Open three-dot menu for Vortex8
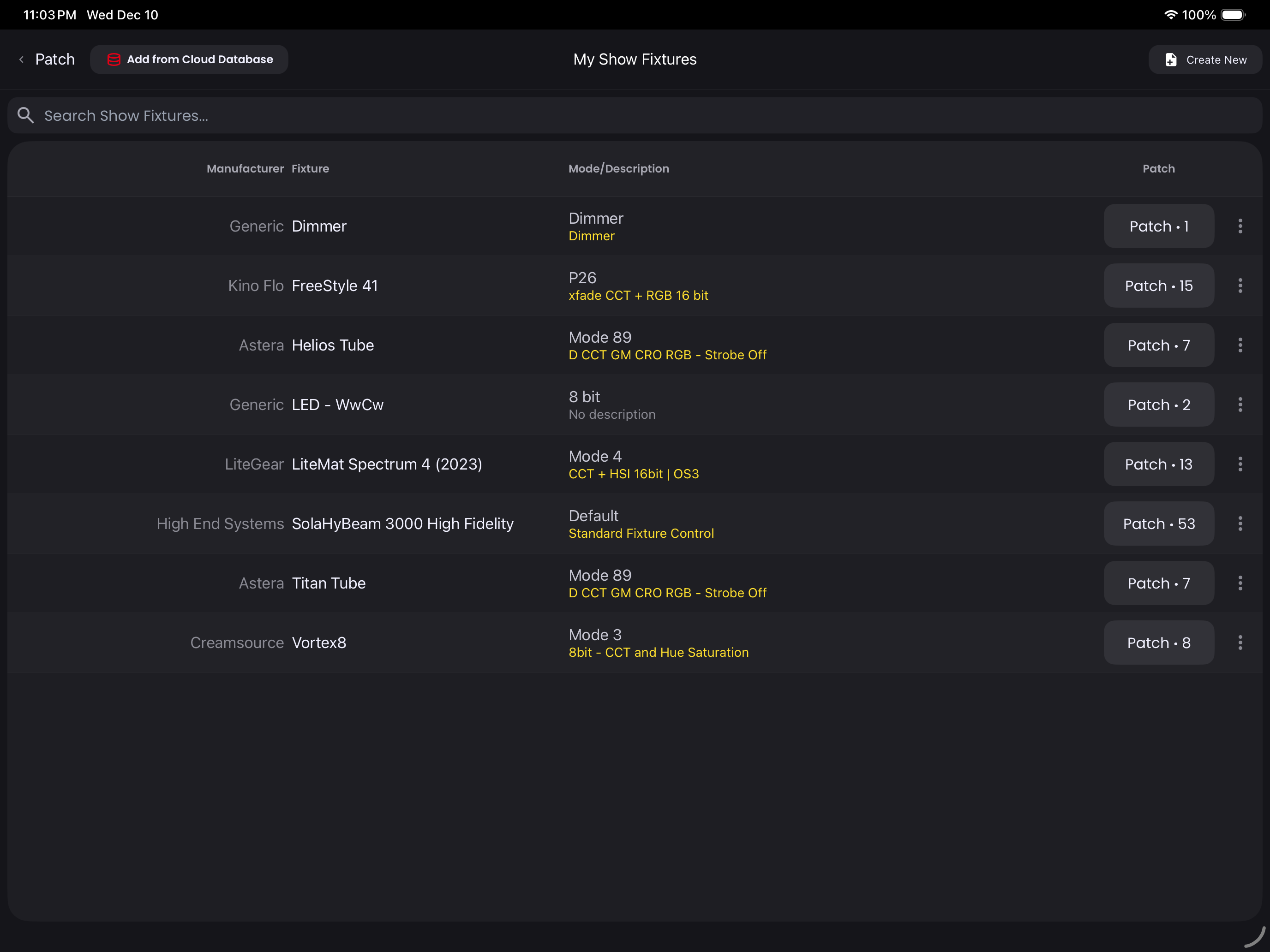 pos(1240,643)
